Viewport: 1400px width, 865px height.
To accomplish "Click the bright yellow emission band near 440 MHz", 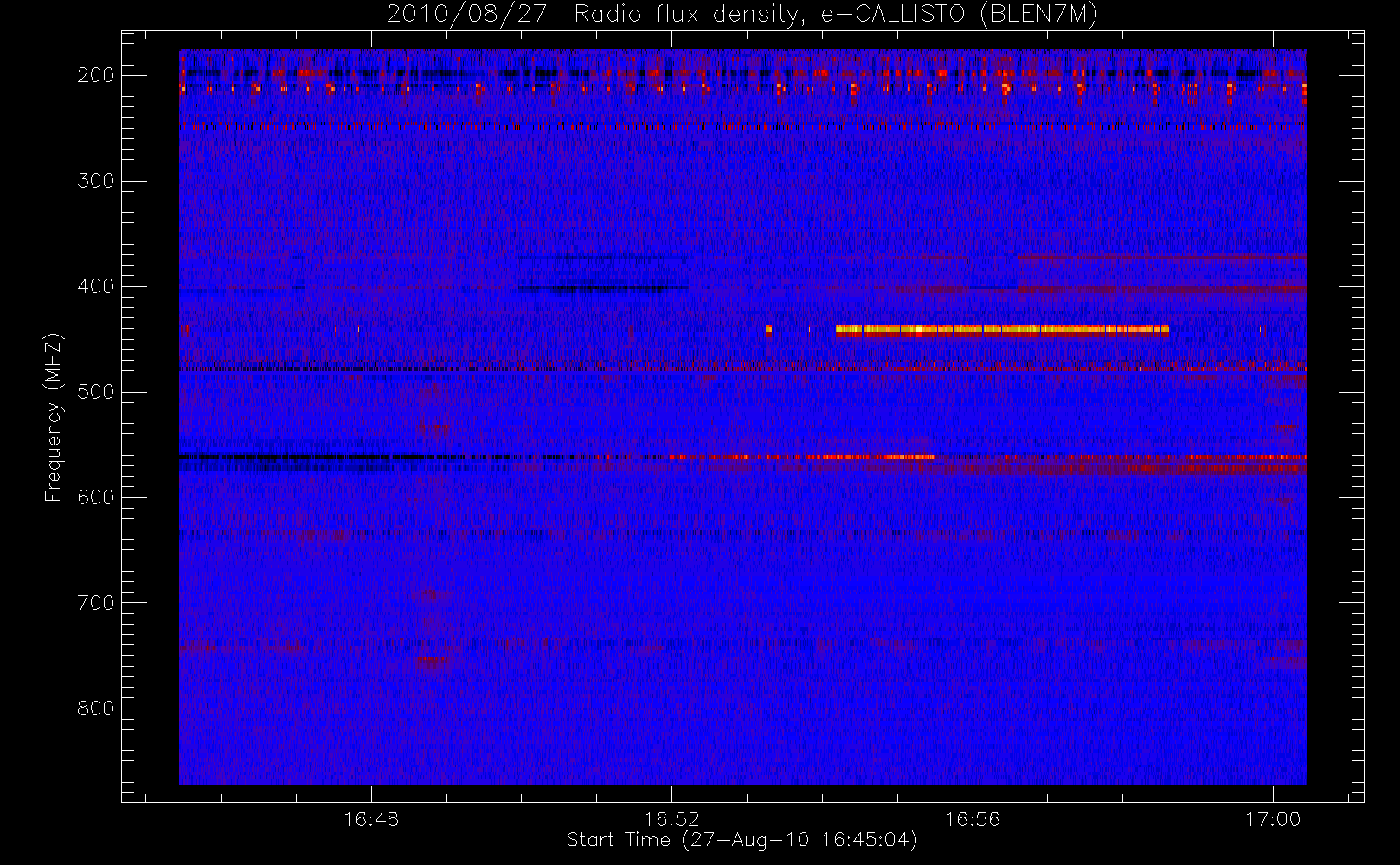I will (1002, 330).
